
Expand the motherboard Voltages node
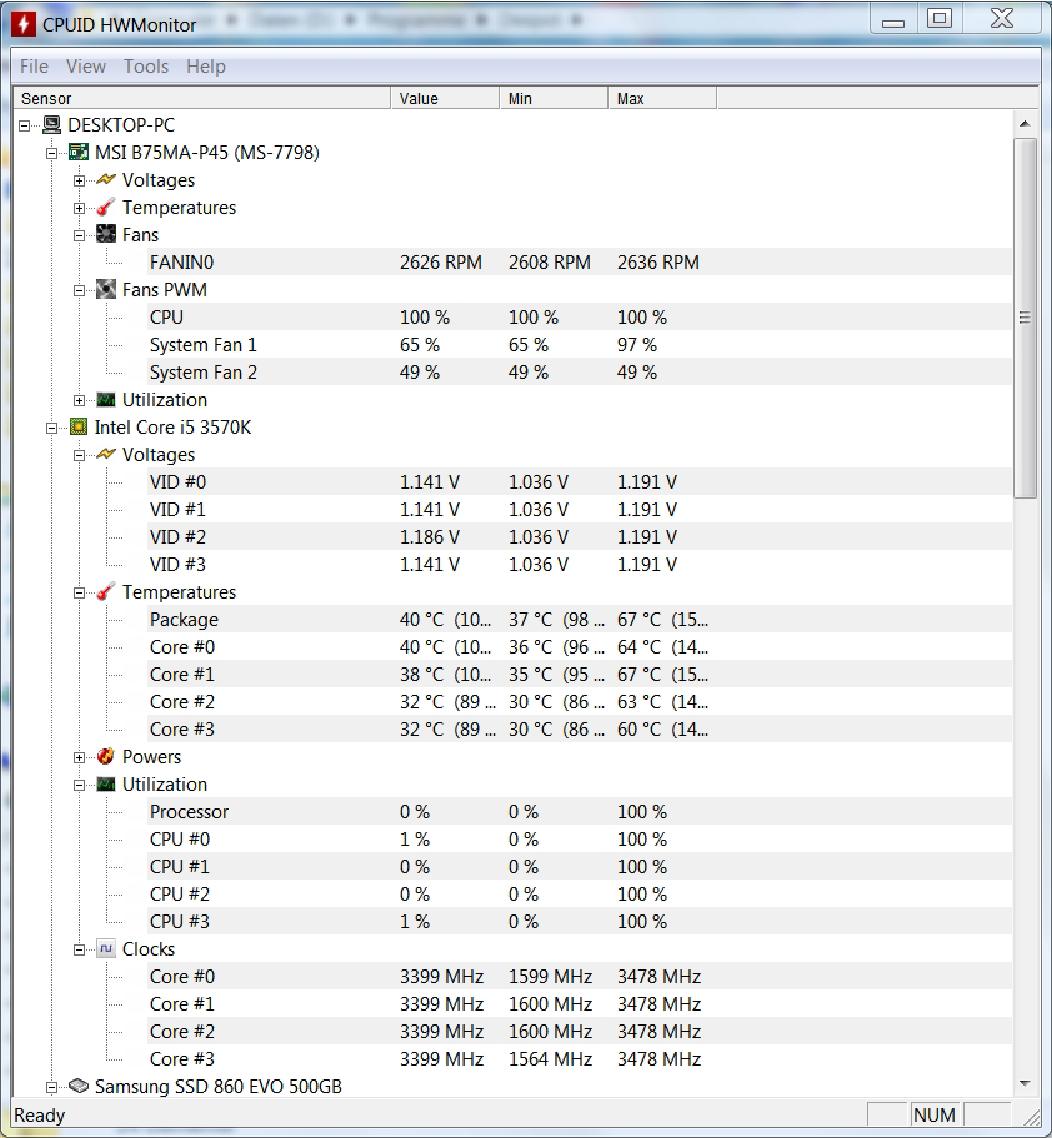[79, 181]
